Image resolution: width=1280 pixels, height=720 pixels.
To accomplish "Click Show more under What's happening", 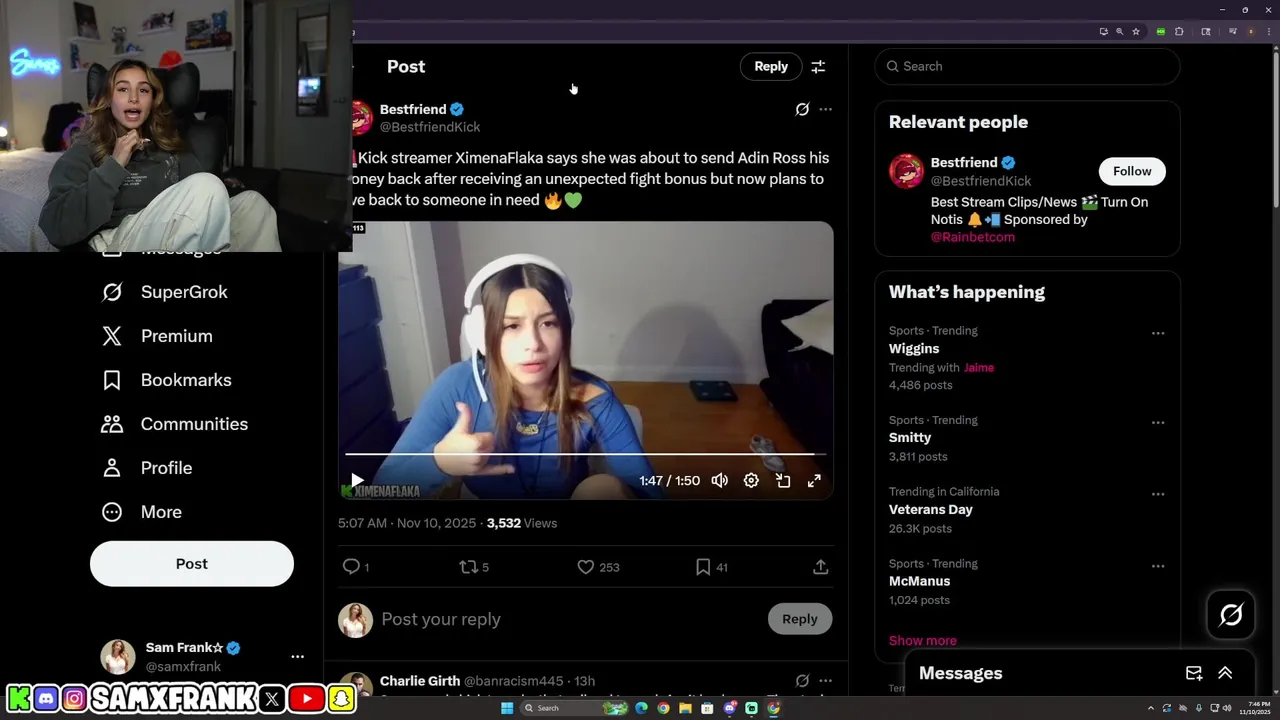I will click(923, 640).
